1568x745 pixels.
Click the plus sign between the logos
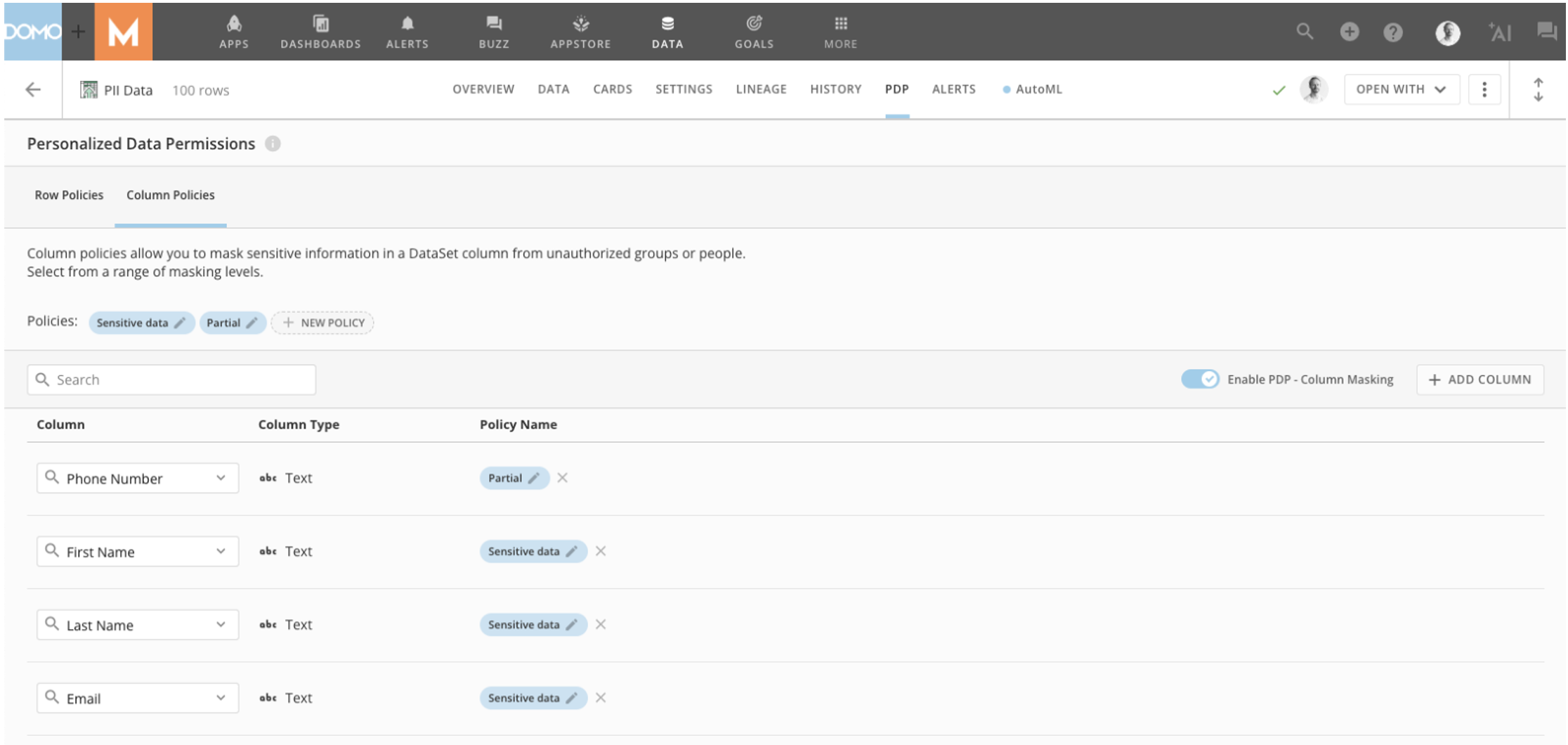click(x=79, y=32)
